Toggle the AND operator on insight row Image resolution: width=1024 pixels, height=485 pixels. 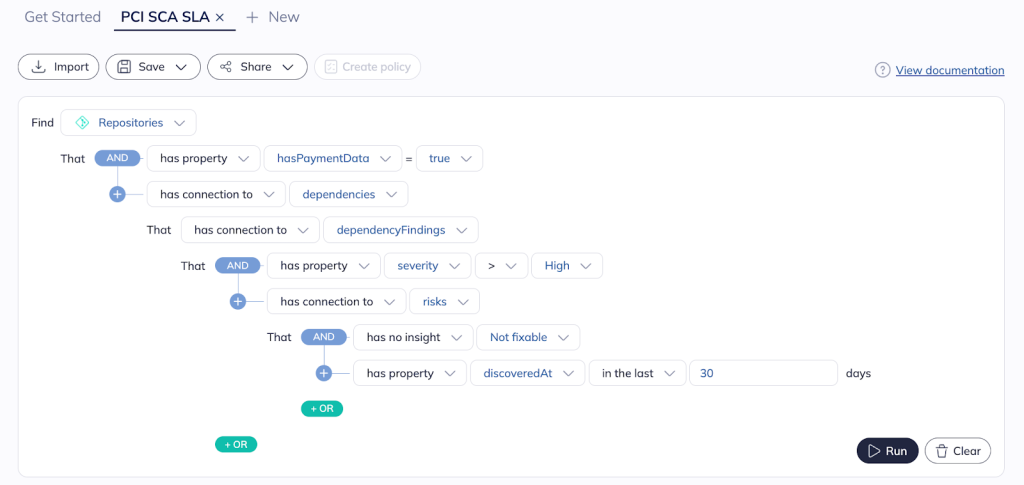[x=323, y=337]
